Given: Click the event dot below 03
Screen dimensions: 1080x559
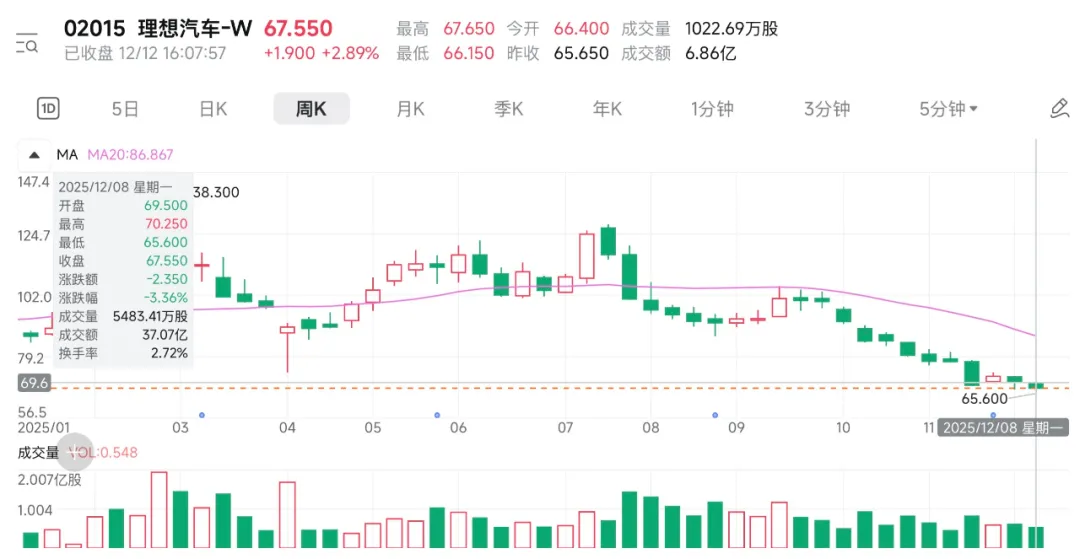Looking at the screenshot, I should click(x=202, y=415).
